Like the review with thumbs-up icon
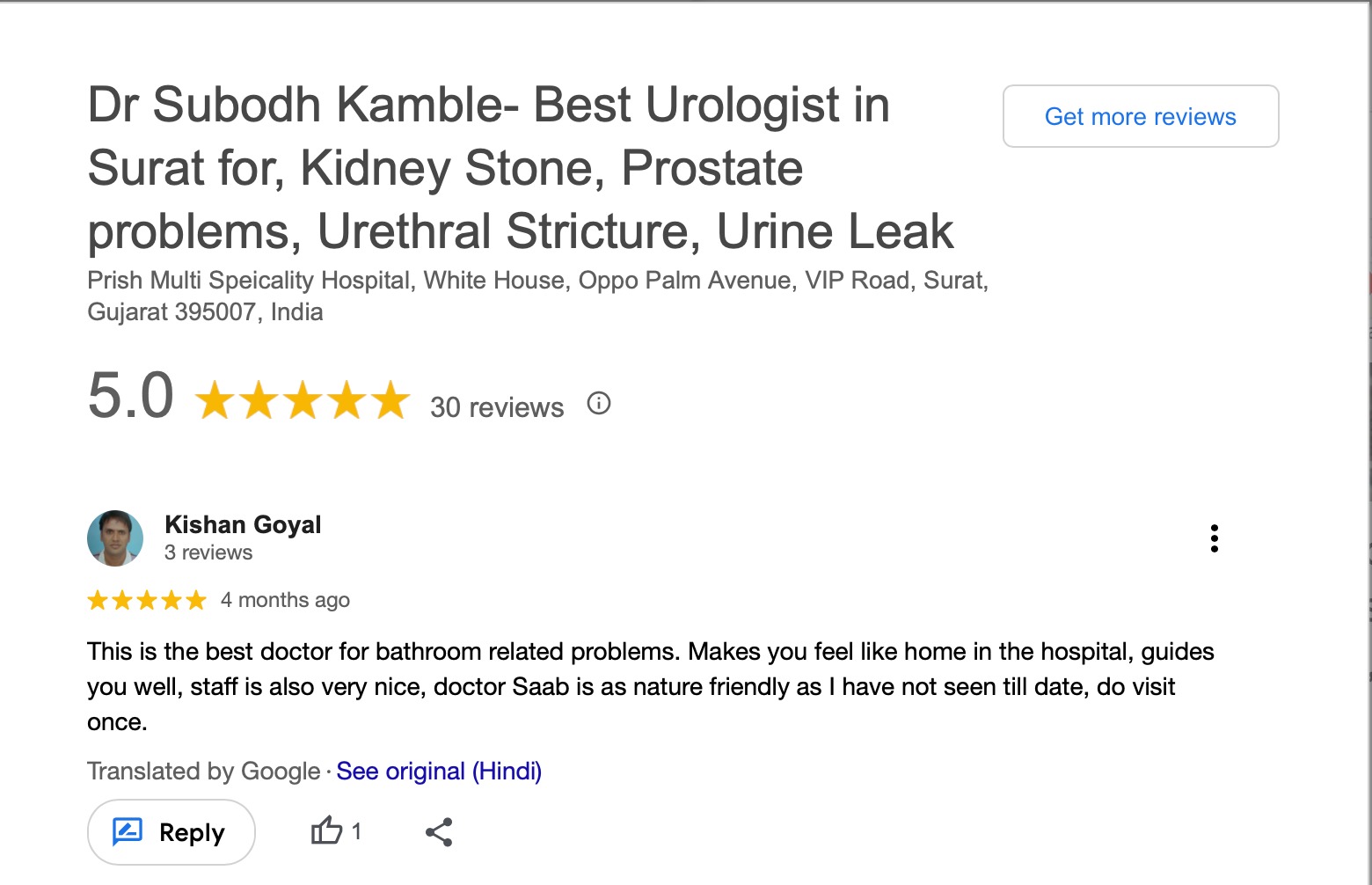The image size is (1372, 885). coord(326,830)
